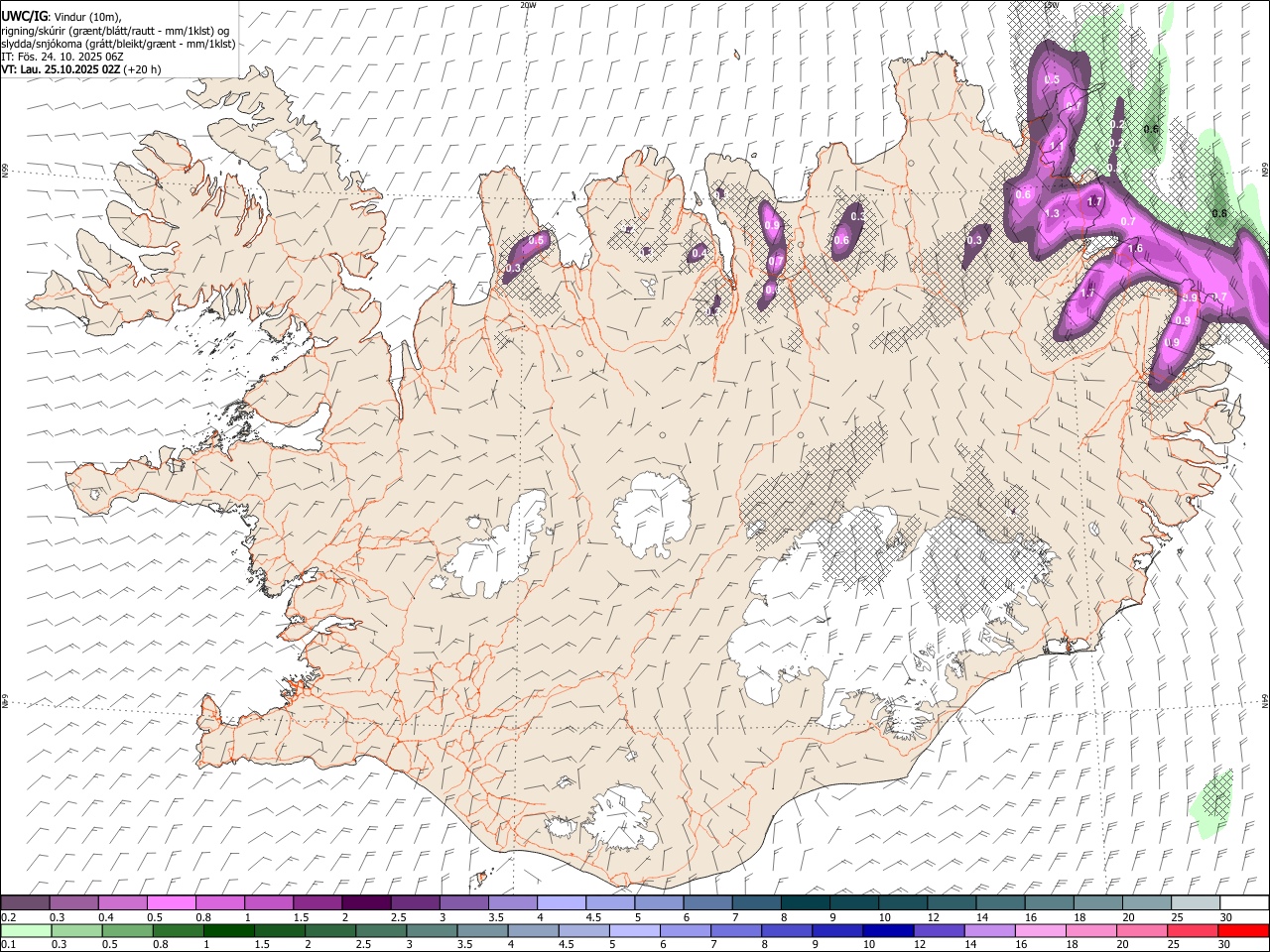
Task: Click the '64N' latitude label on the left edge
Action: (5, 700)
